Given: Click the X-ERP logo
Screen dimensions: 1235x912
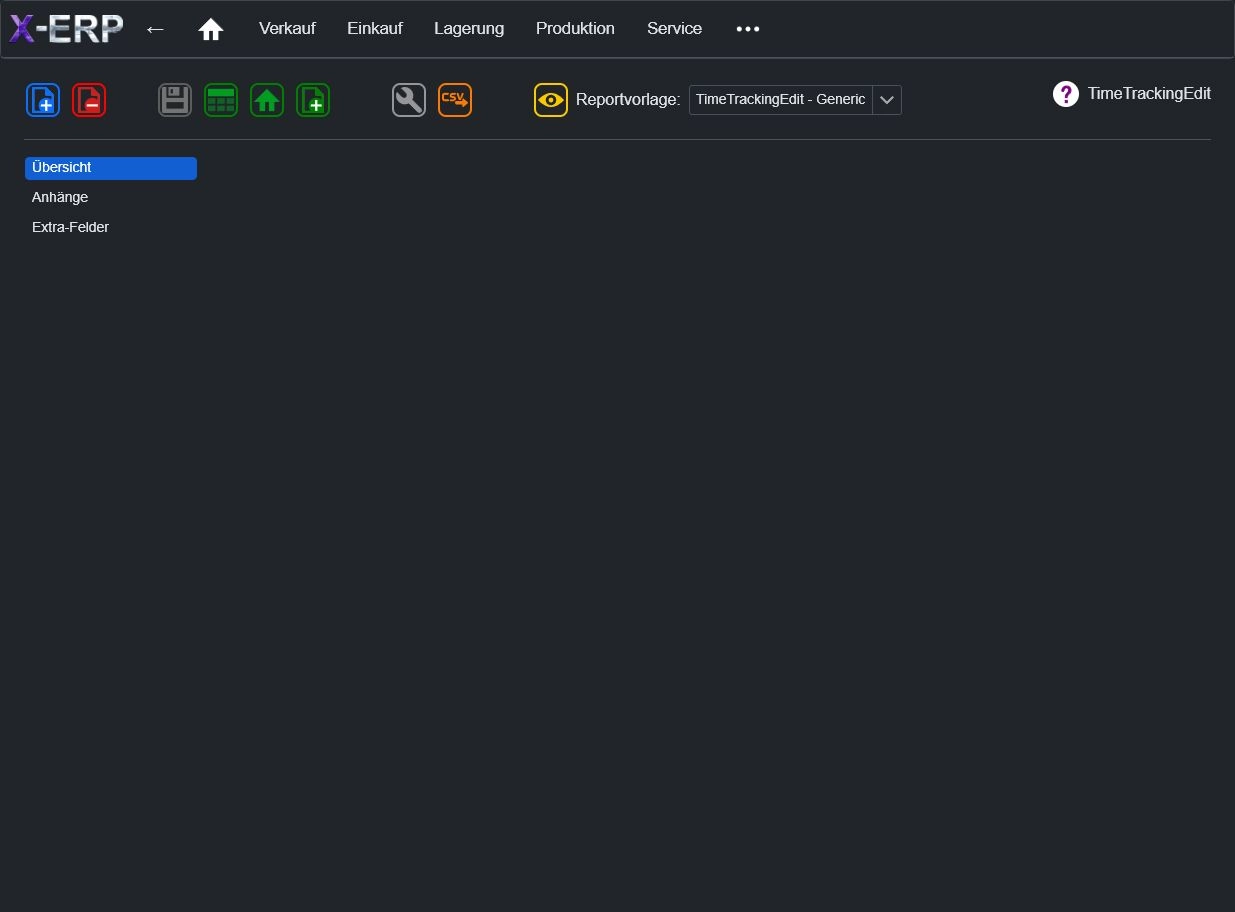Looking at the screenshot, I should [x=67, y=29].
